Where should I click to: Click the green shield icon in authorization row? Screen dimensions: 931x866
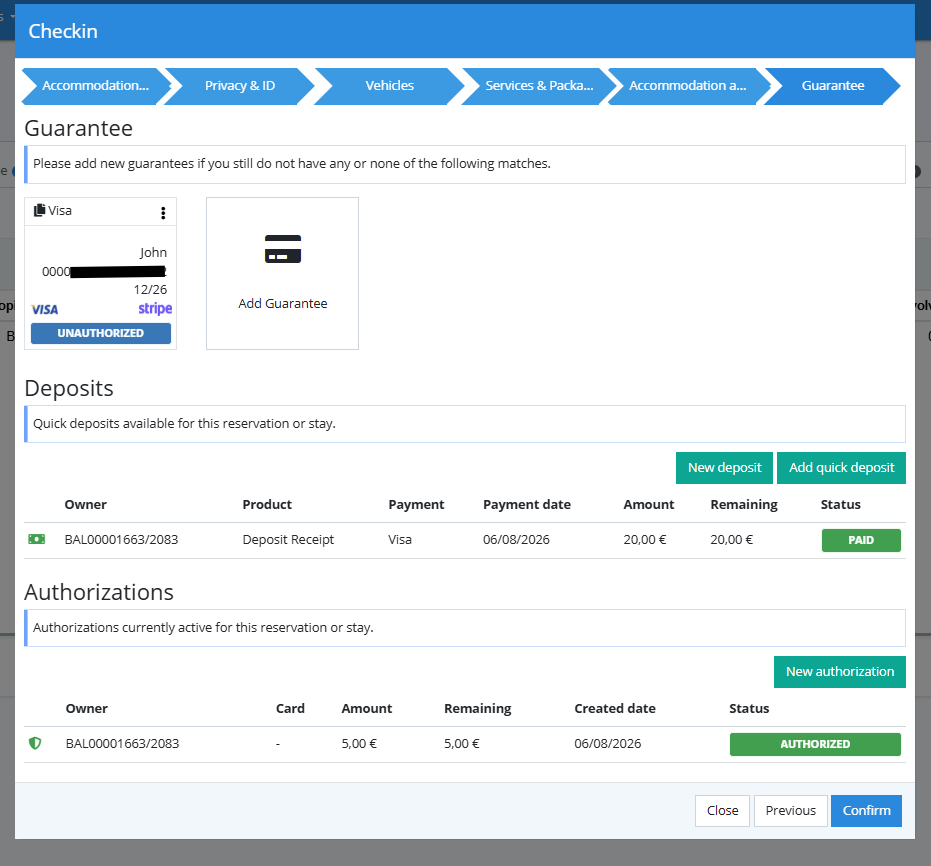(35, 743)
